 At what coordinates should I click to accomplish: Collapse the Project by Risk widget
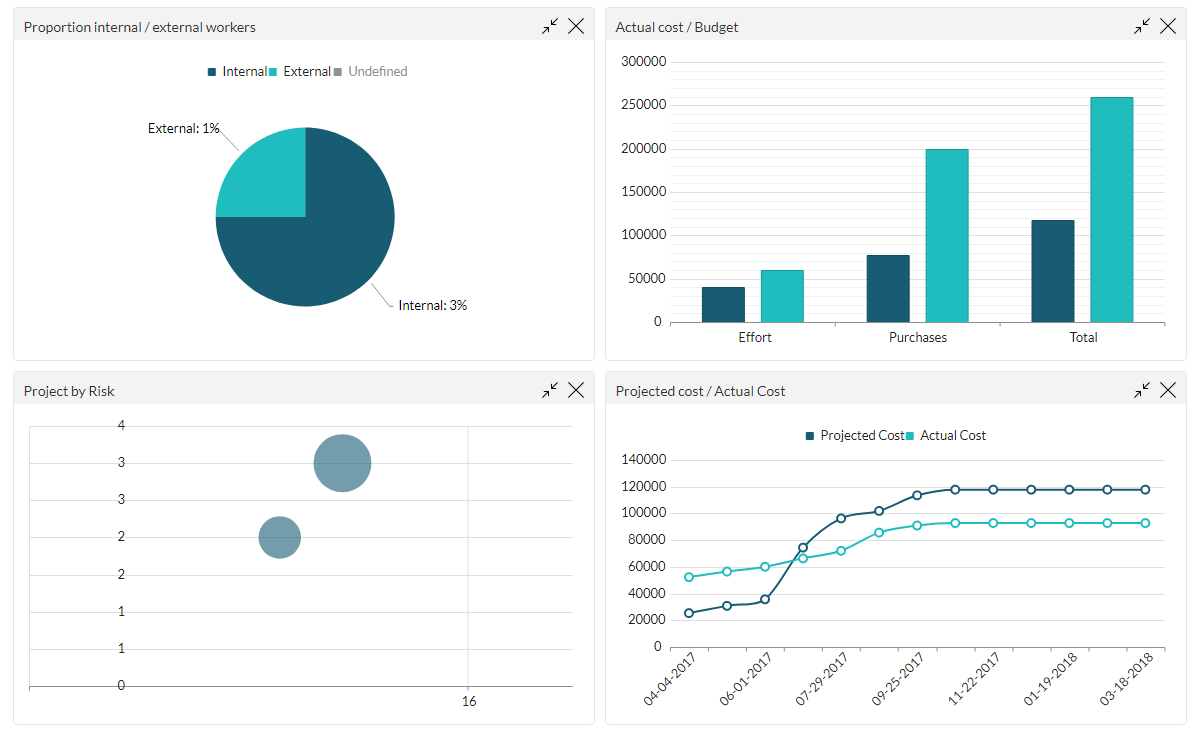(x=549, y=390)
